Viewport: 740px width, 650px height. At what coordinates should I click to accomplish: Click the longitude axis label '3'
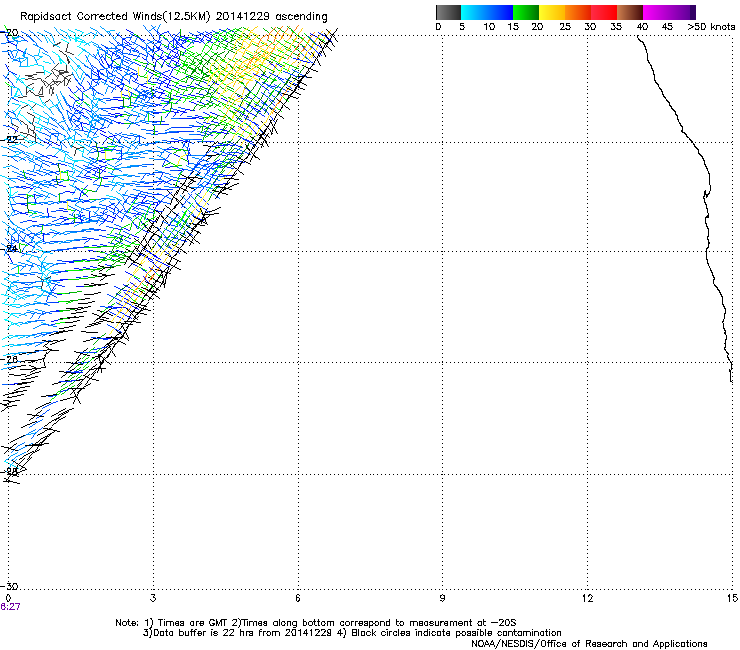[x=153, y=598]
